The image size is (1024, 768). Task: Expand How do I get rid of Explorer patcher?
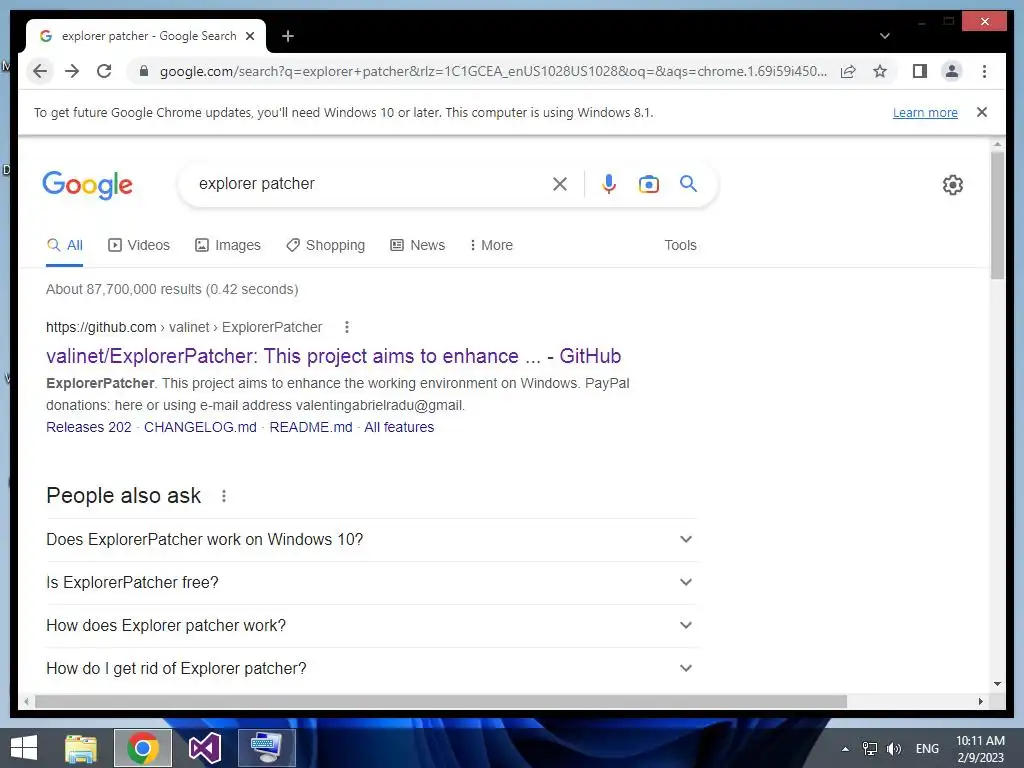point(371,669)
